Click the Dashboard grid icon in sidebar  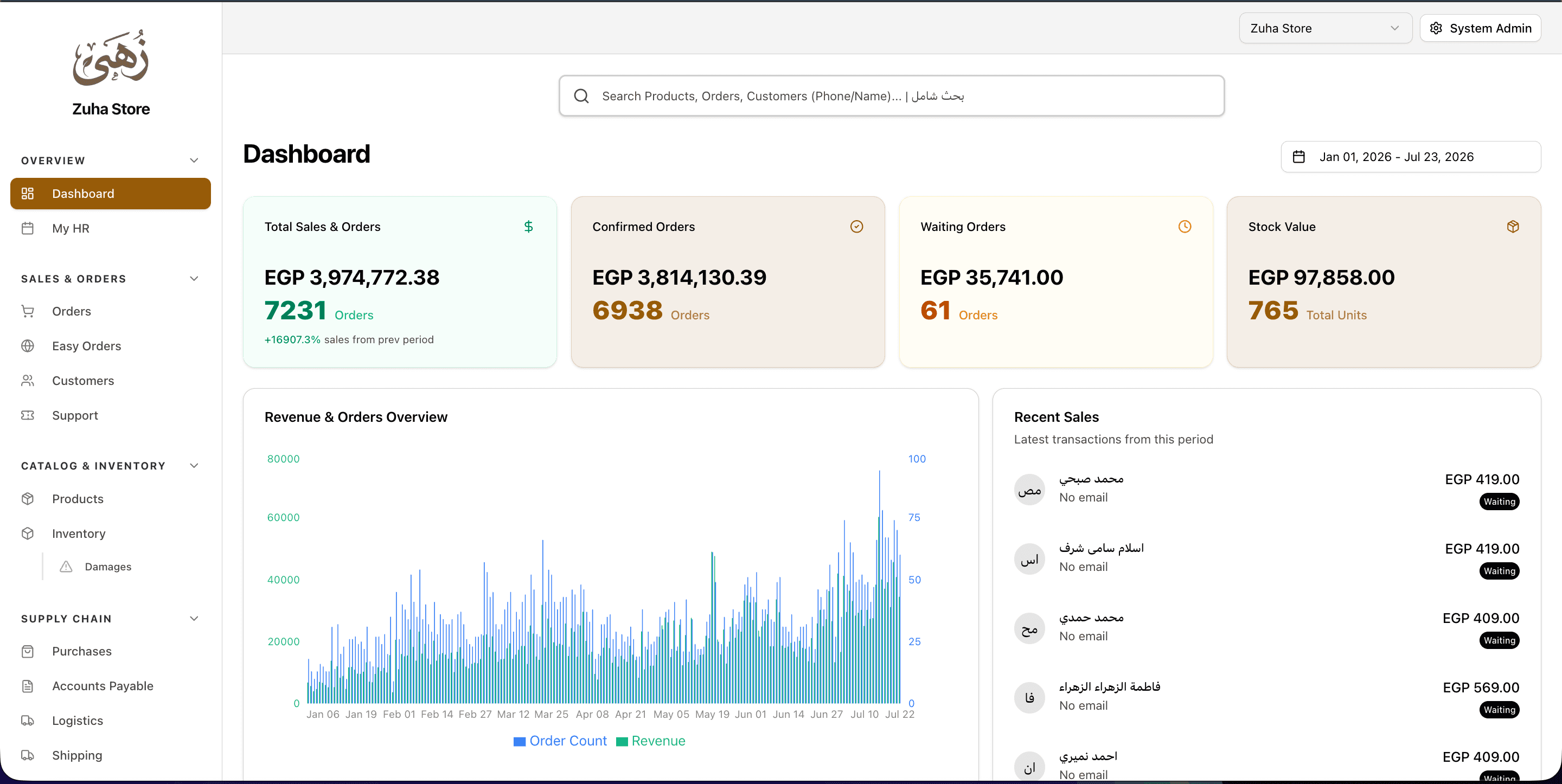[x=27, y=194]
